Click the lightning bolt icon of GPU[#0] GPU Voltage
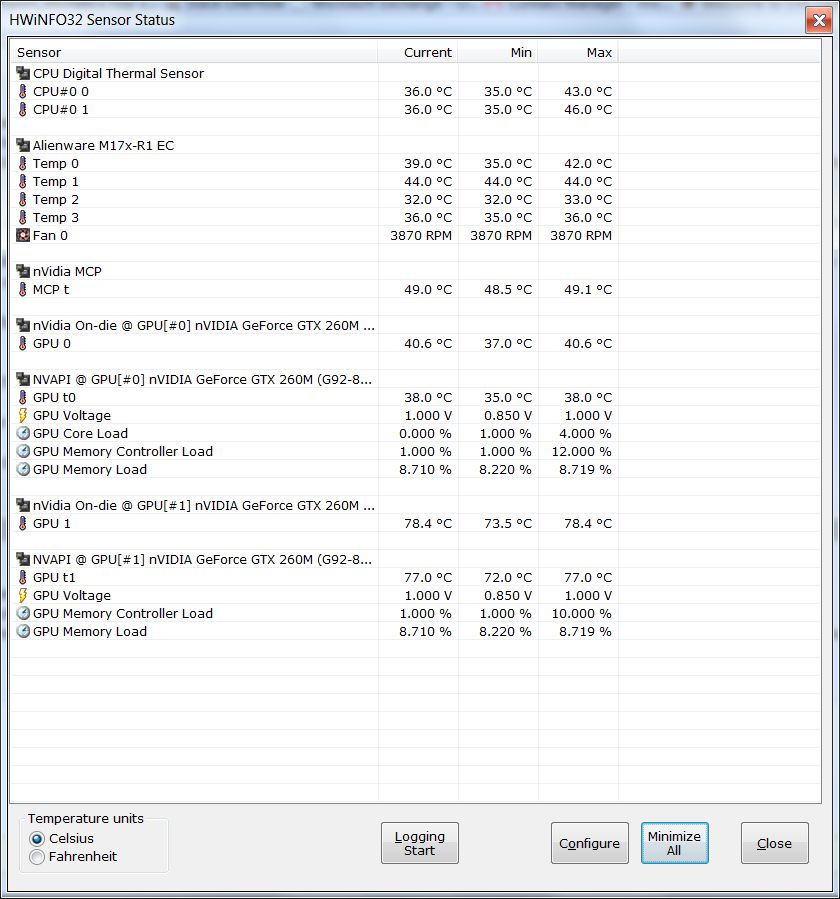The image size is (840, 899). [x=23, y=415]
